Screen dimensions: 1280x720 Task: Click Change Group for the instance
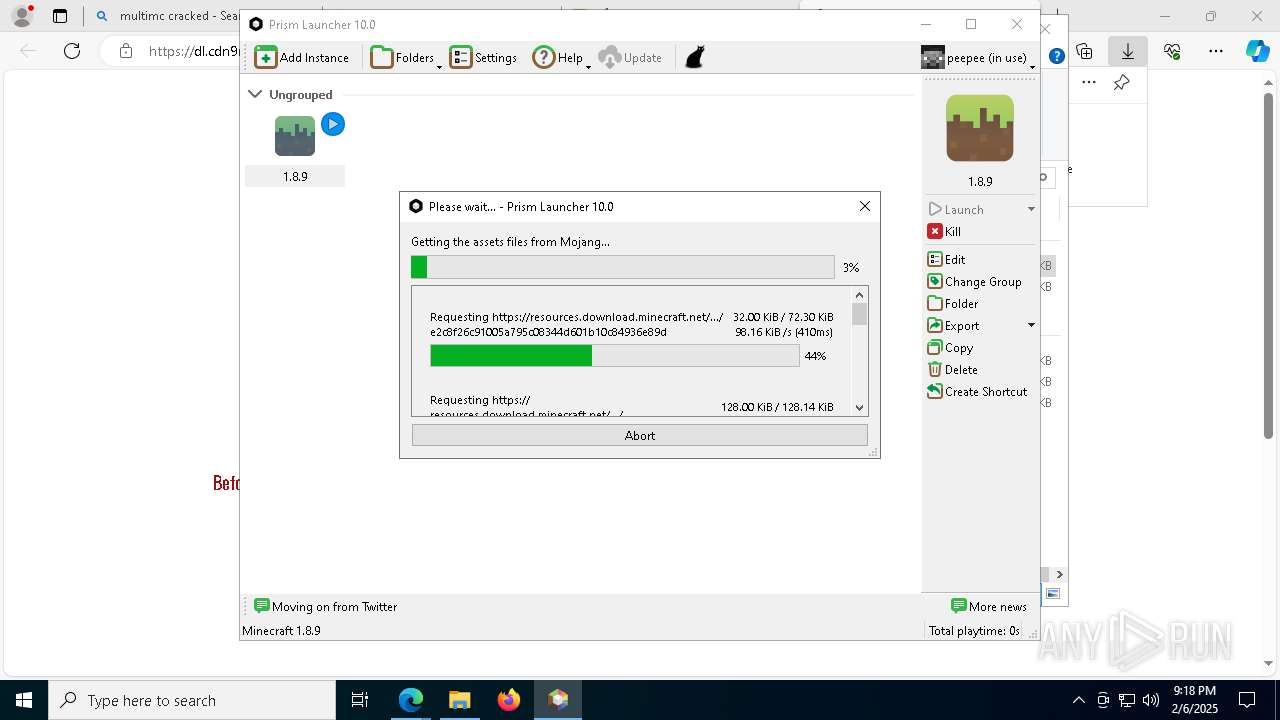[975, 281]
